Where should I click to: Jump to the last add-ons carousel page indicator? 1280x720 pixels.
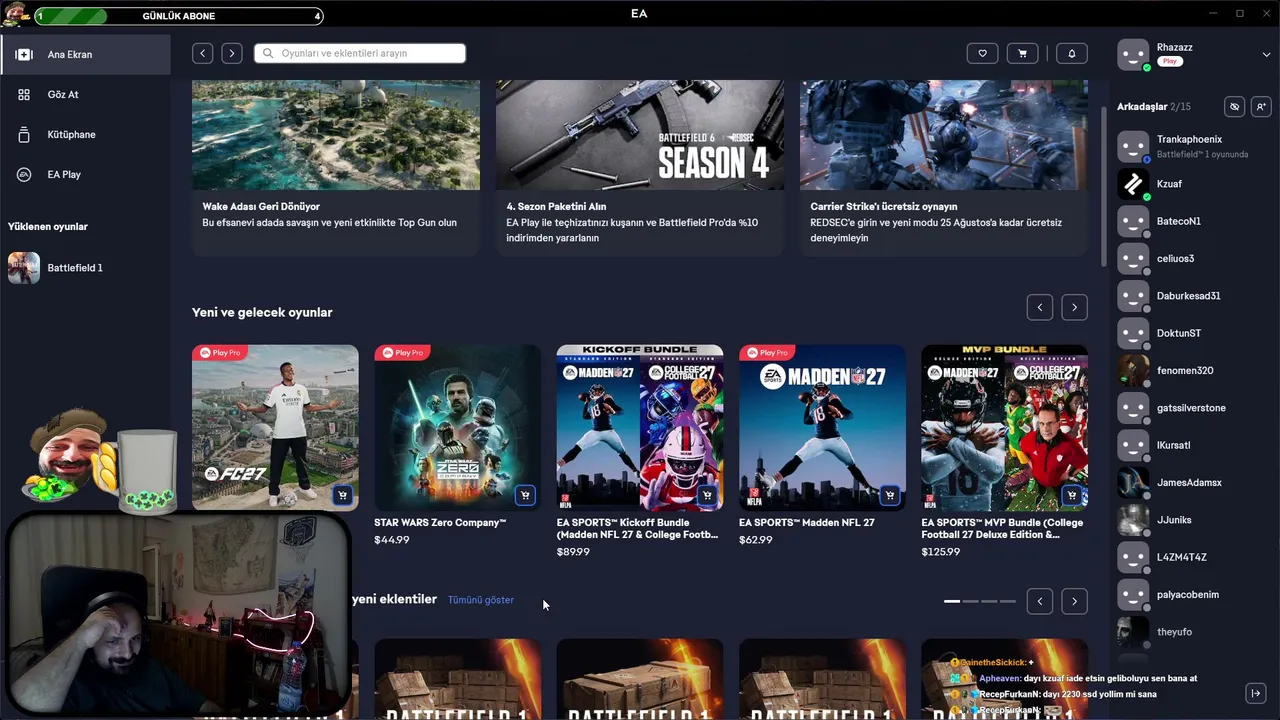click(x=1008, y=601)
